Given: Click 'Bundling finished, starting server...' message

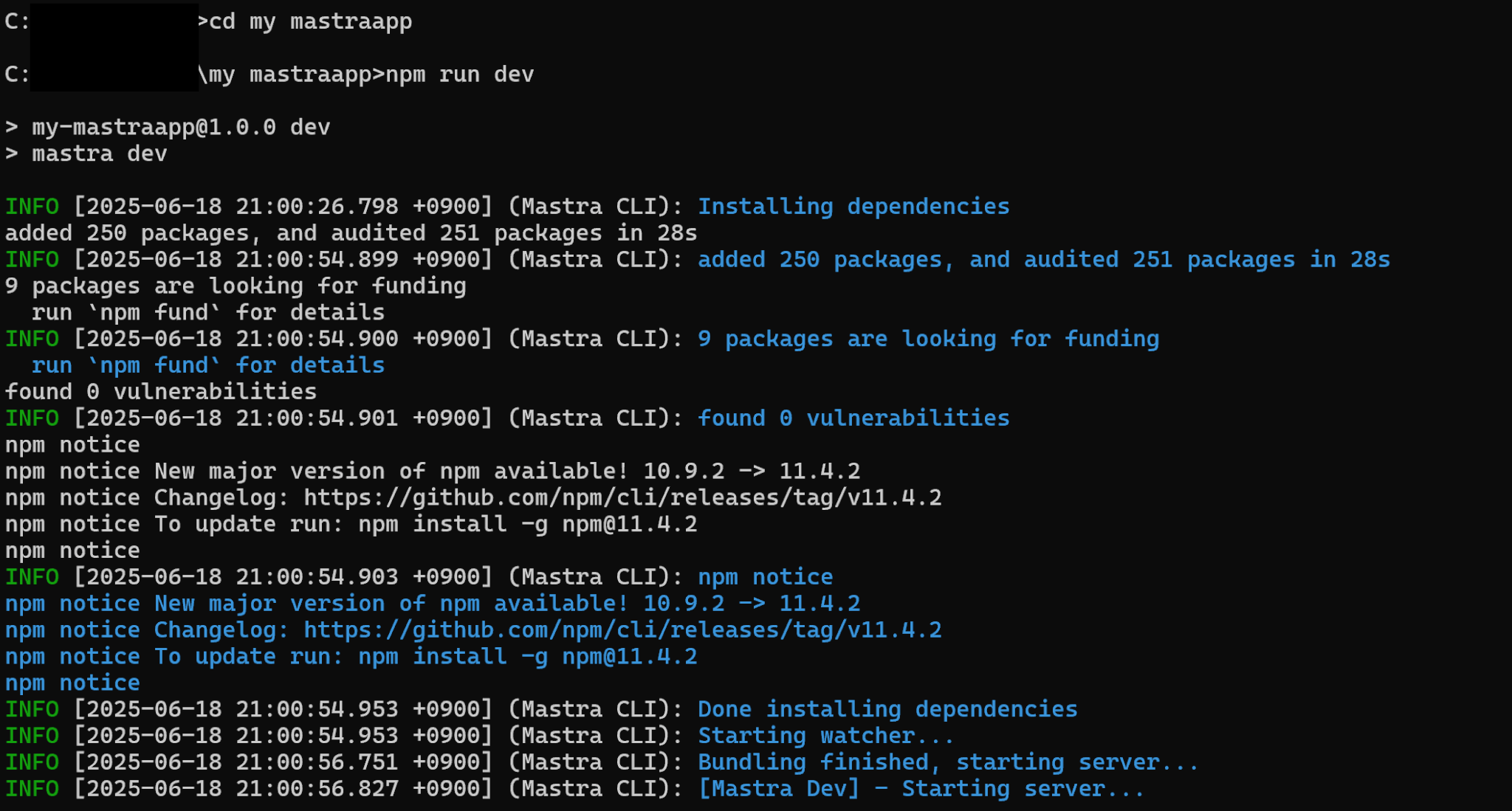Looking at the screenshot, I should (x=949, y=763).
